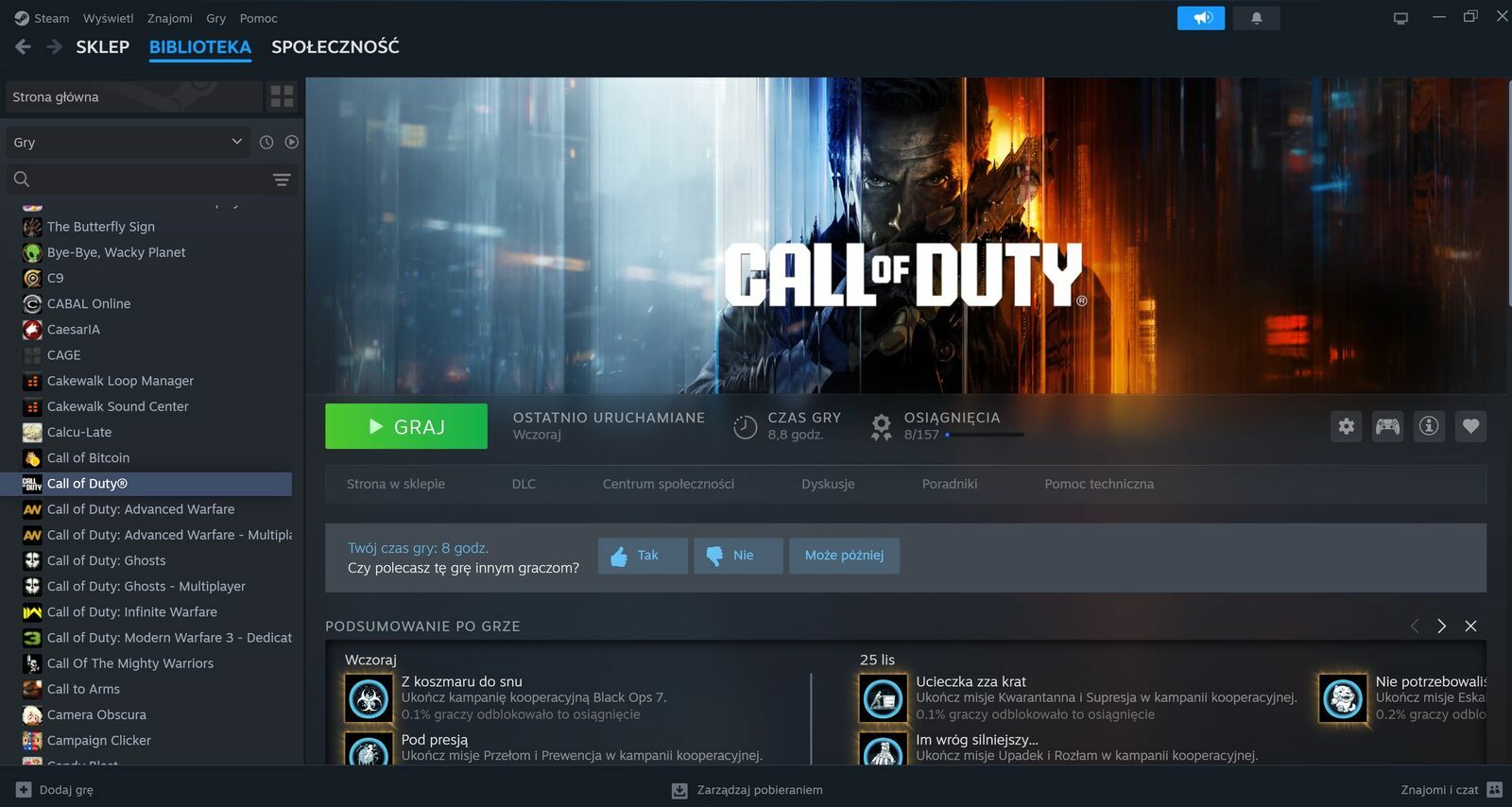Dismiss the post-game summary section
Image resolution: width=1512 pixels, height=807 pixels.
(x=1470, y=627)
